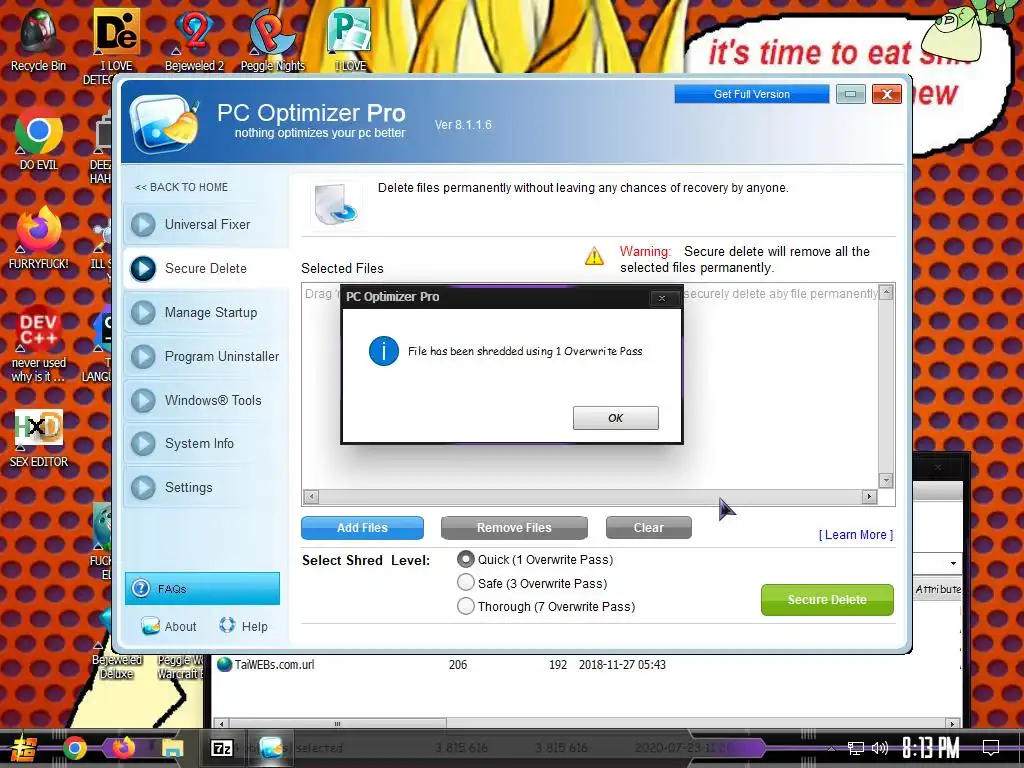Viewport: 1024px width, 768px height.
Task: Click the volume icon in system tray
Action: (880, 748)
